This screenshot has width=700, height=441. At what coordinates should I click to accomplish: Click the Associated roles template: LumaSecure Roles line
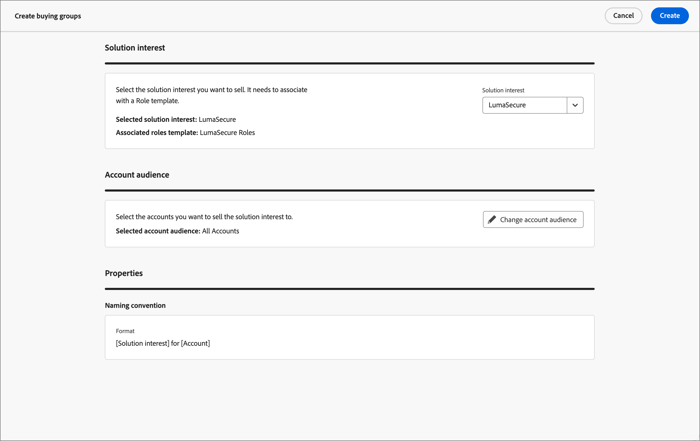(185, 132)
